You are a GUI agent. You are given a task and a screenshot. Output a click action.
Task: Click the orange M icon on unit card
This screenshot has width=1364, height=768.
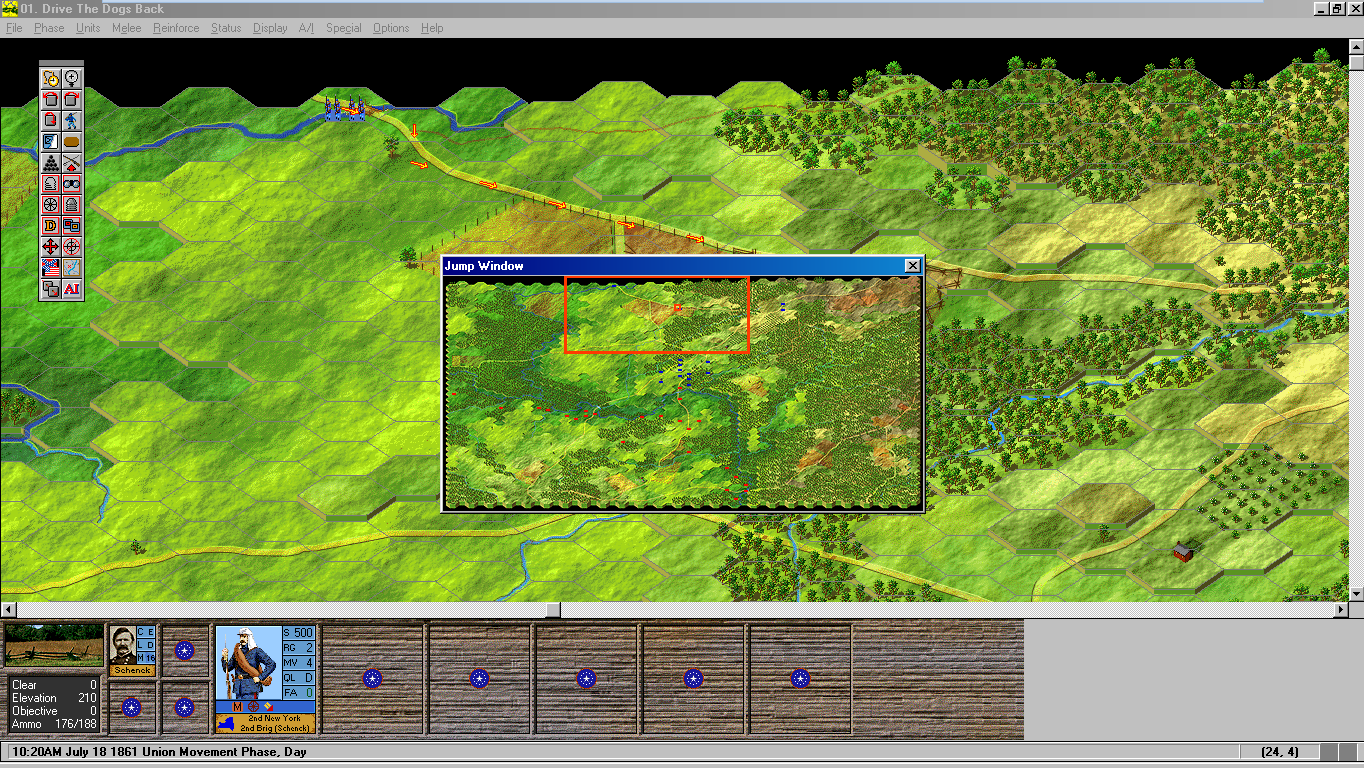point(237,707)
